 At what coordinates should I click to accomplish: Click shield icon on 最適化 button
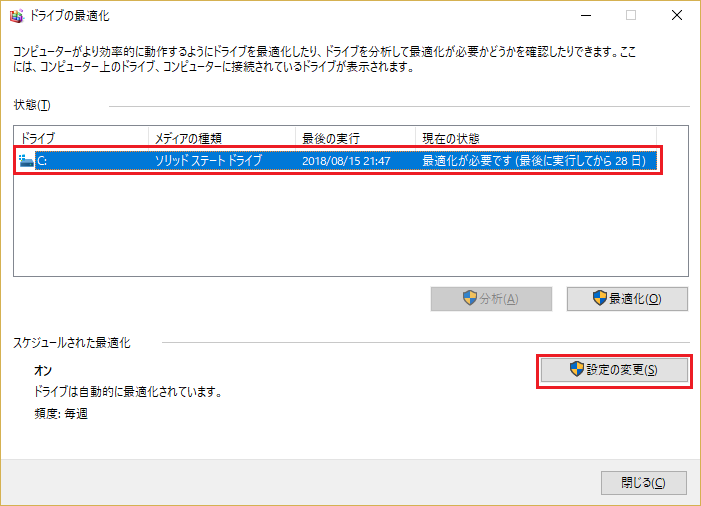[600, 298]
